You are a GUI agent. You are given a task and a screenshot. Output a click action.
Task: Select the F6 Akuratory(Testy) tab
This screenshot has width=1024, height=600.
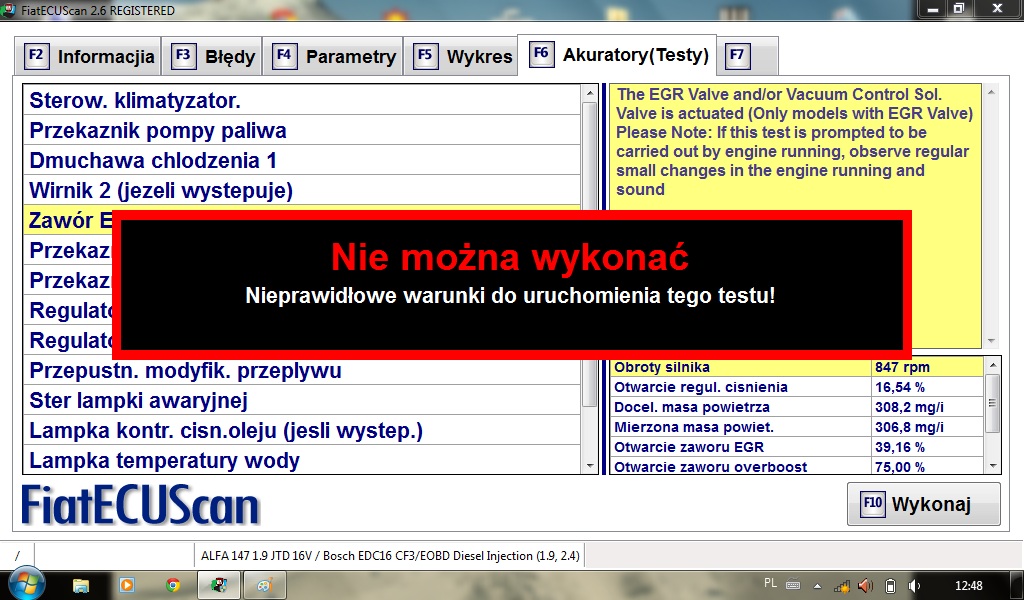[x=617, y=55]
